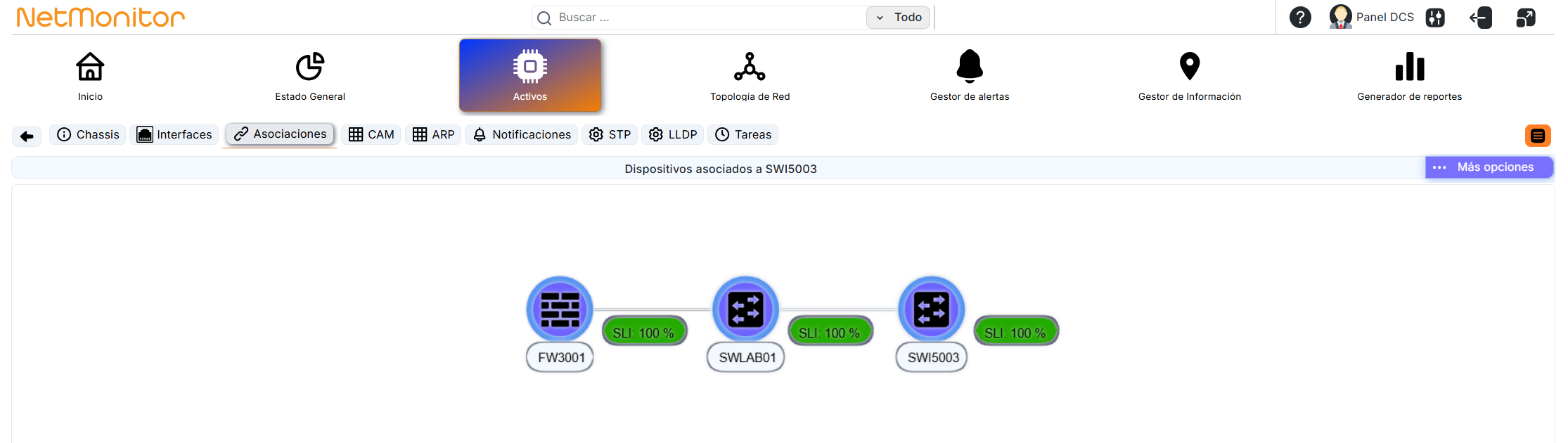Click the NetMonitor logo
The height and width of the screenshot is (443, 1568).
coord(101,17)
